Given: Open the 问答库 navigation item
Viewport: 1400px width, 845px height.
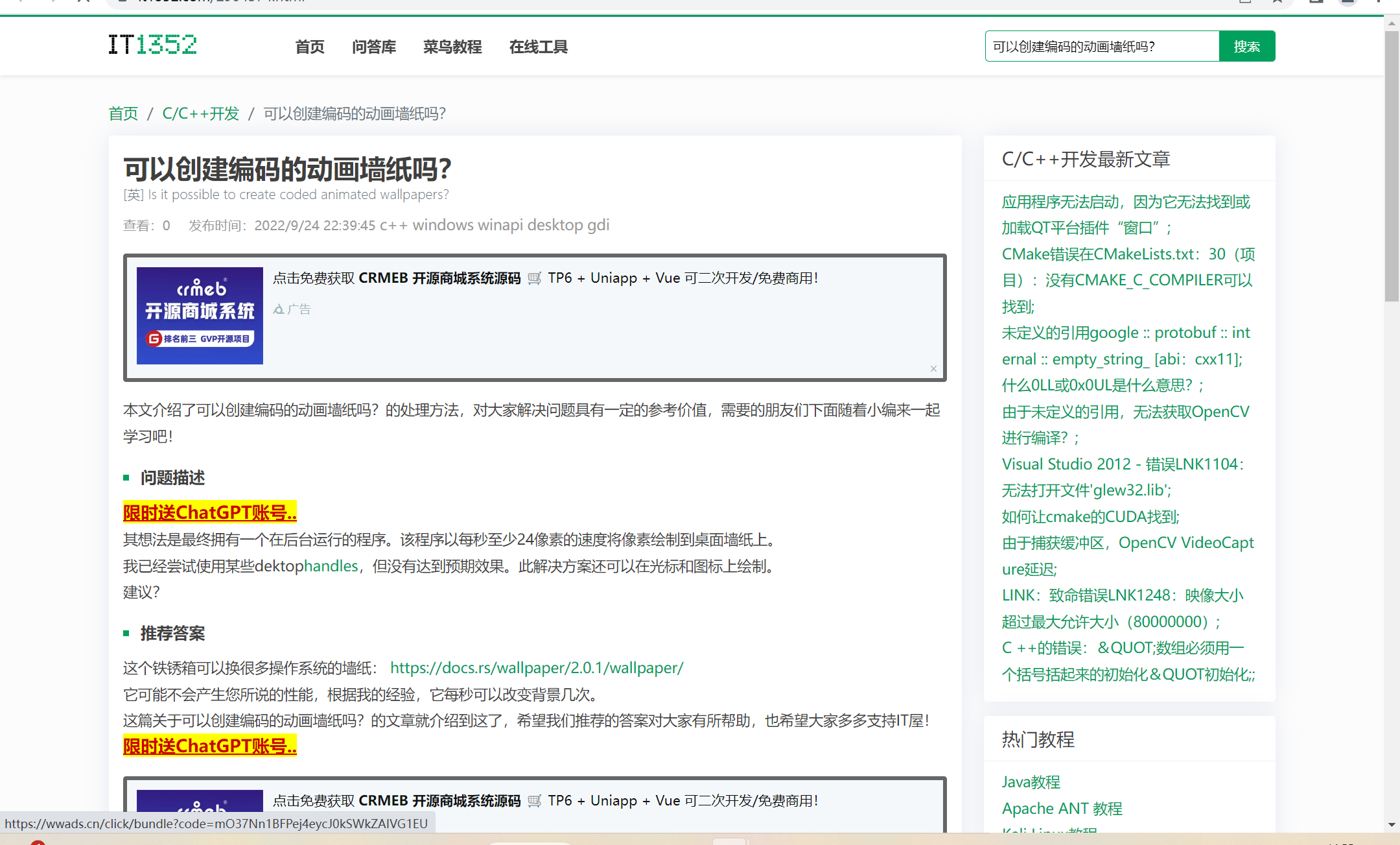Looking at the screenshot, I should pos(374,47).
